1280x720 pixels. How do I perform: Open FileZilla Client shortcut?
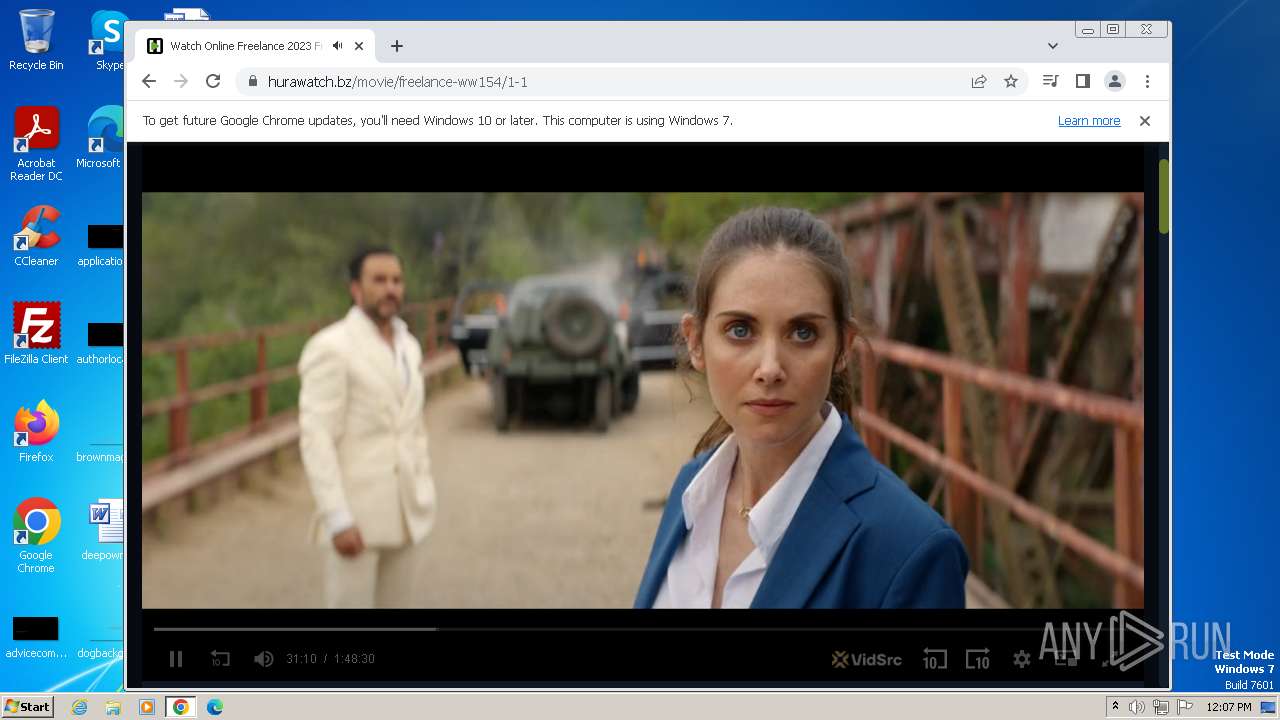click(36, 333)
